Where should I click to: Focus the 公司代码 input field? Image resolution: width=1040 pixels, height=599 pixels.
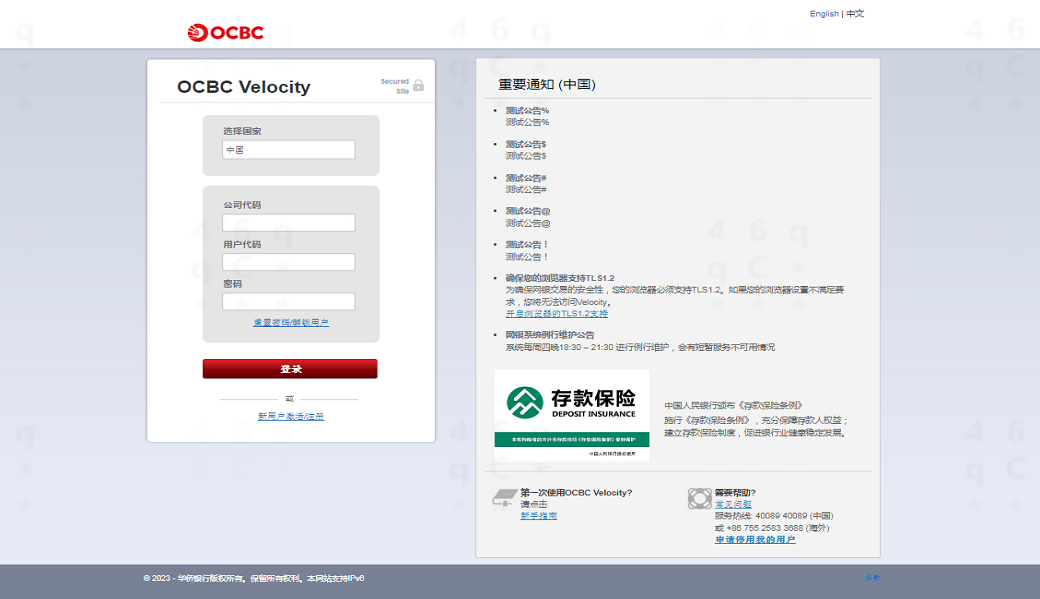(289, 223)
